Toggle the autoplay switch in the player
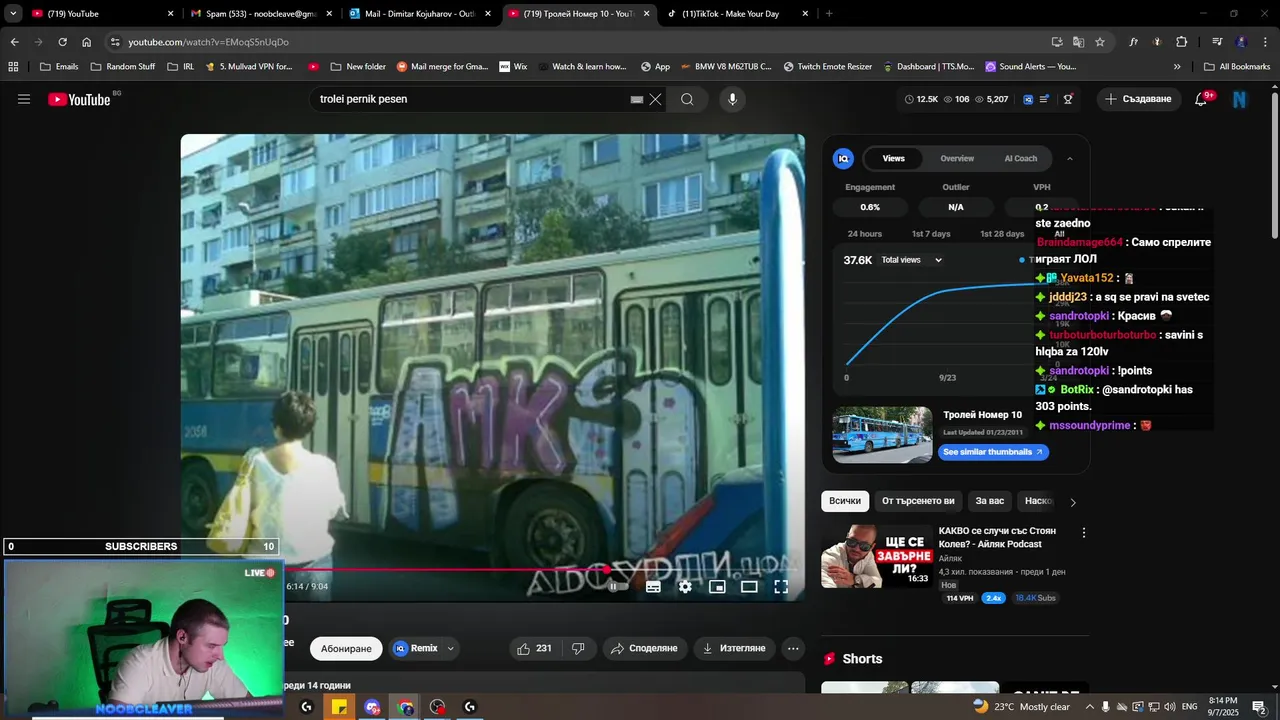Image resolution: width=1280 pixels, height=720 pixels. (617, 587)
